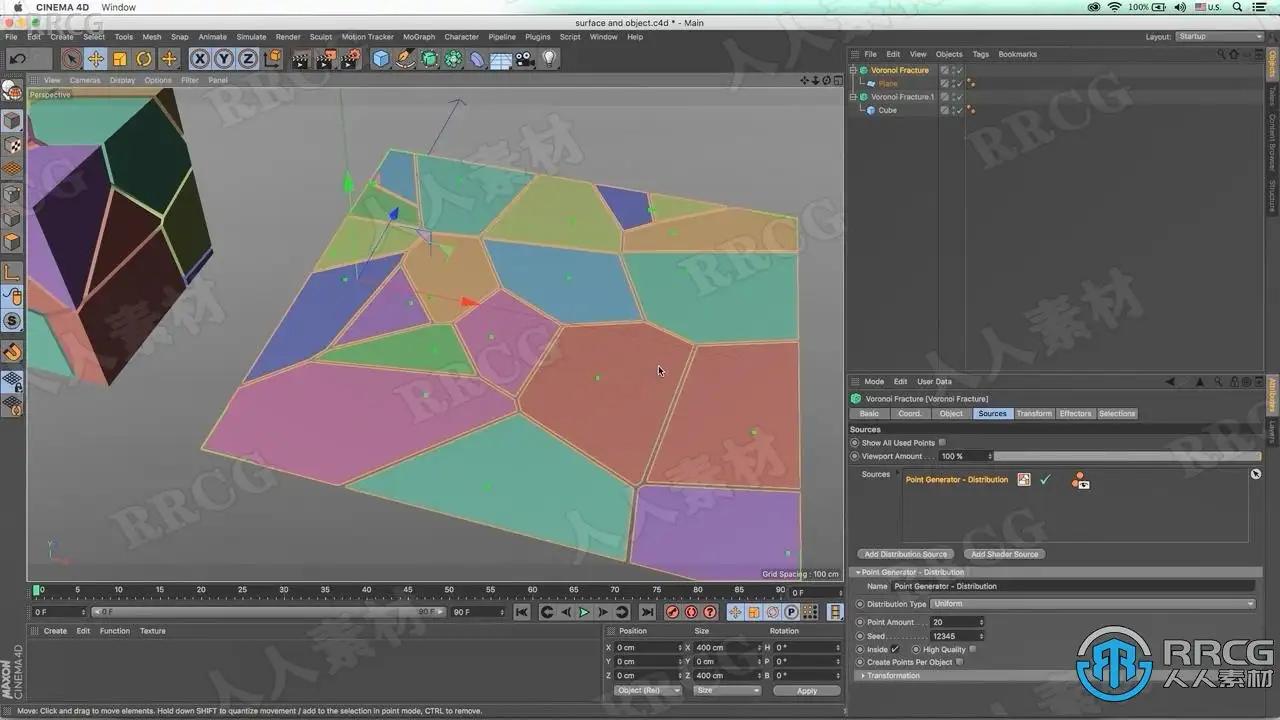
Task: Click the Viewport Amount slider bar
Action: (x=1126, y=456)
